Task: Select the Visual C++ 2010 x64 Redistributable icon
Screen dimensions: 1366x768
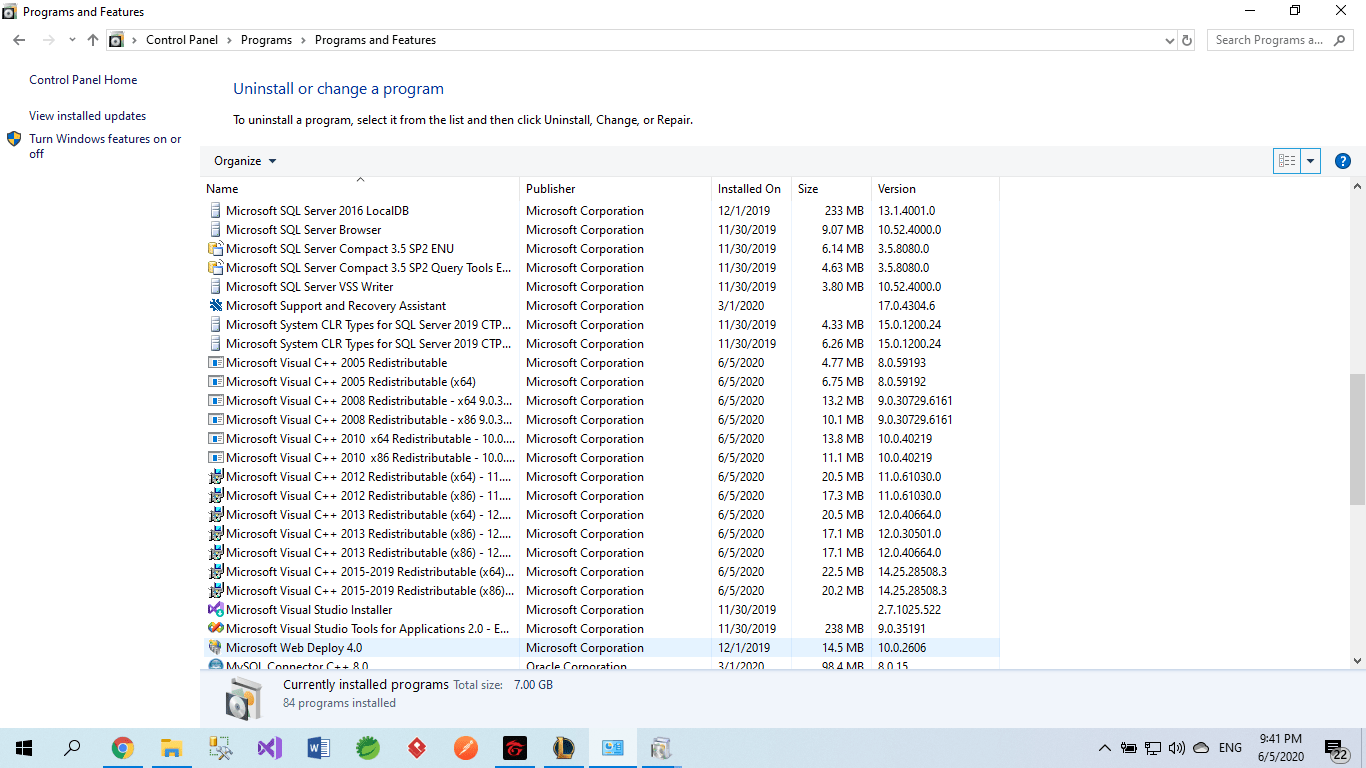Action: (215, 439)
